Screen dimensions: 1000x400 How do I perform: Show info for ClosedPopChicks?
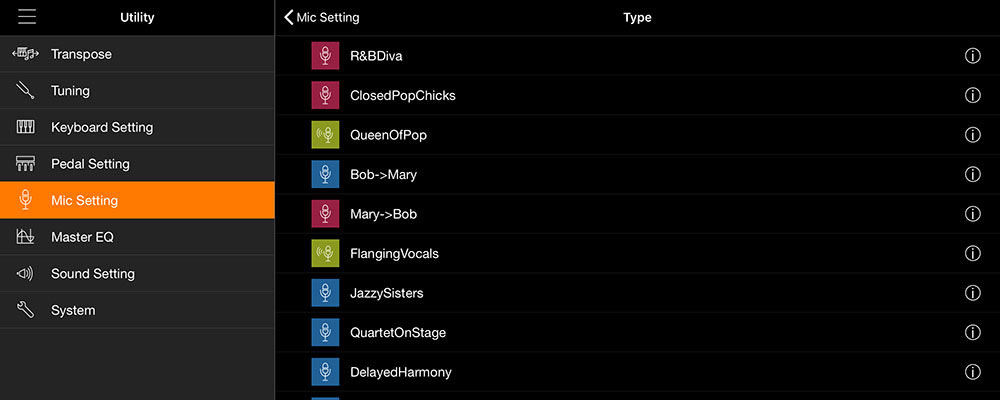(x=972, y=96)
